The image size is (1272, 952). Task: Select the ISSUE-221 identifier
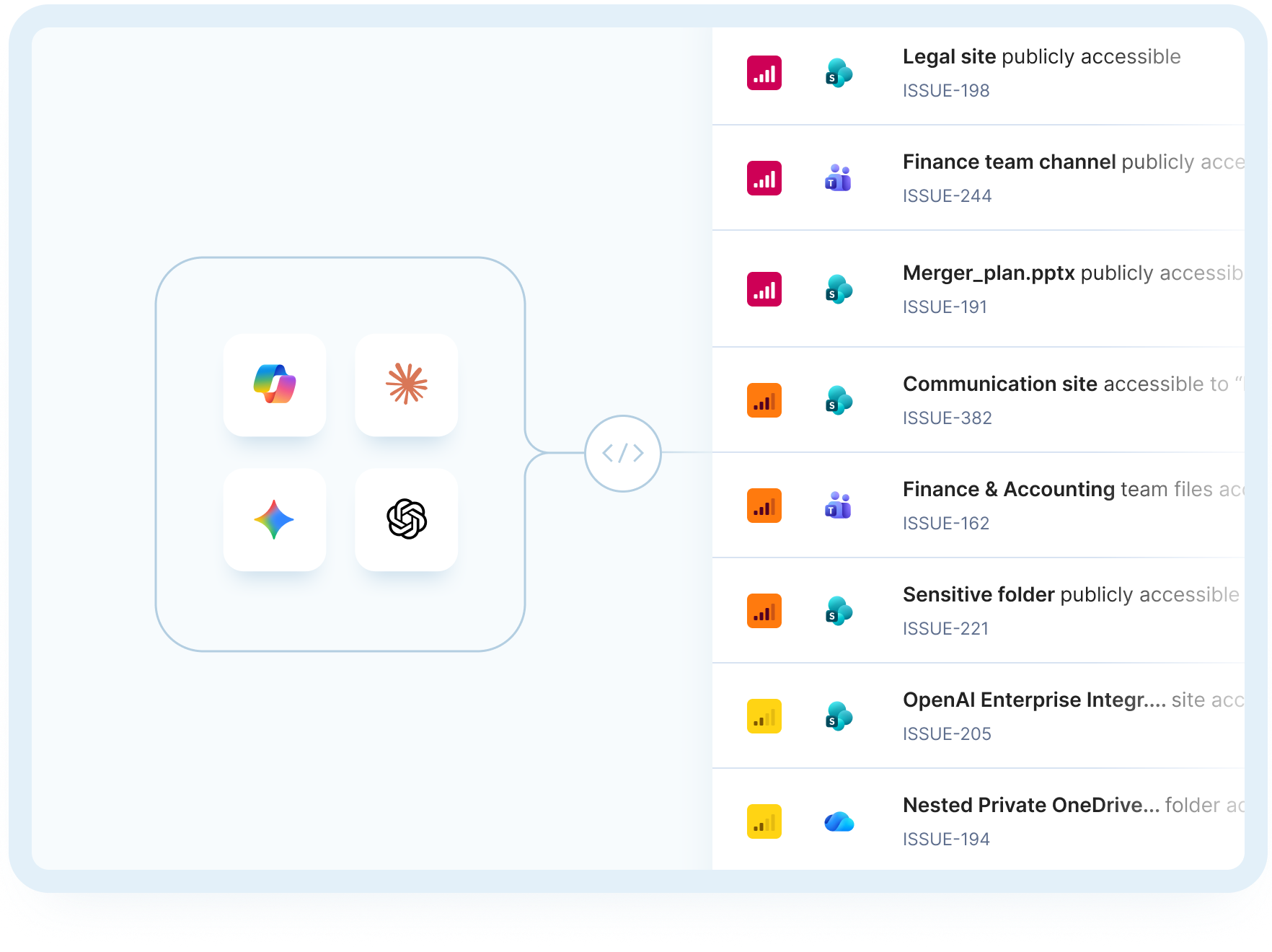click(x=945, y=629)
